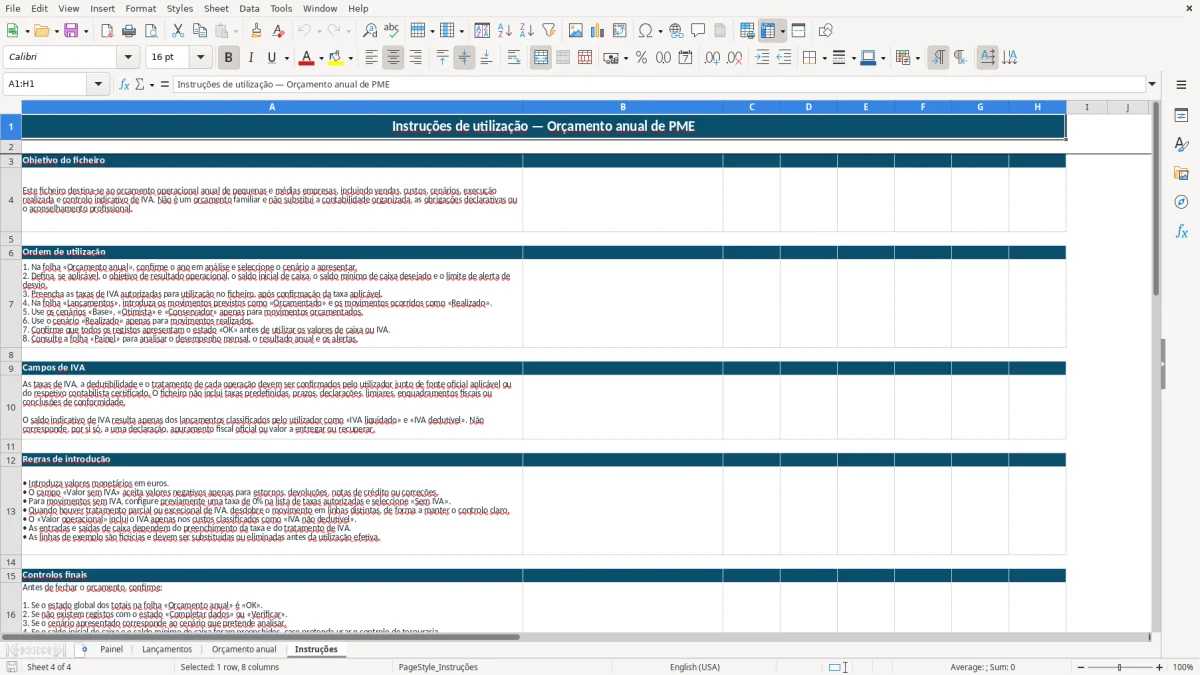Clear direct formatting
The image size is (1200, 675).
278,31
